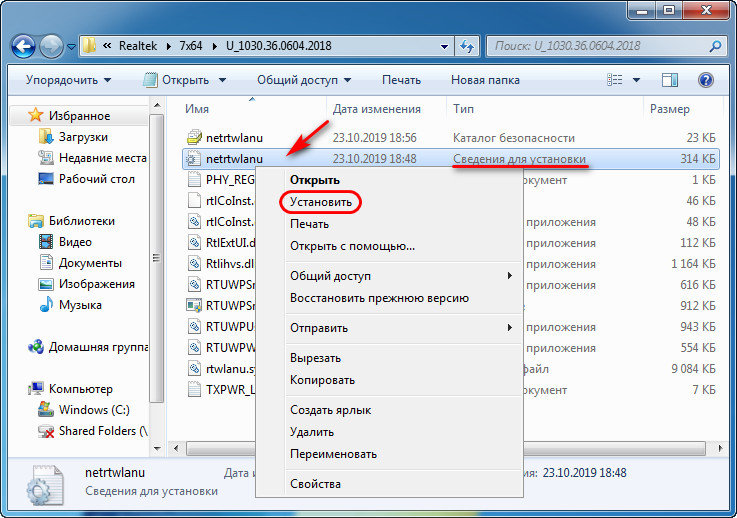Open the Общий доступ toolbar menu
The image size is (737, 518).
[x=304, y=80]
